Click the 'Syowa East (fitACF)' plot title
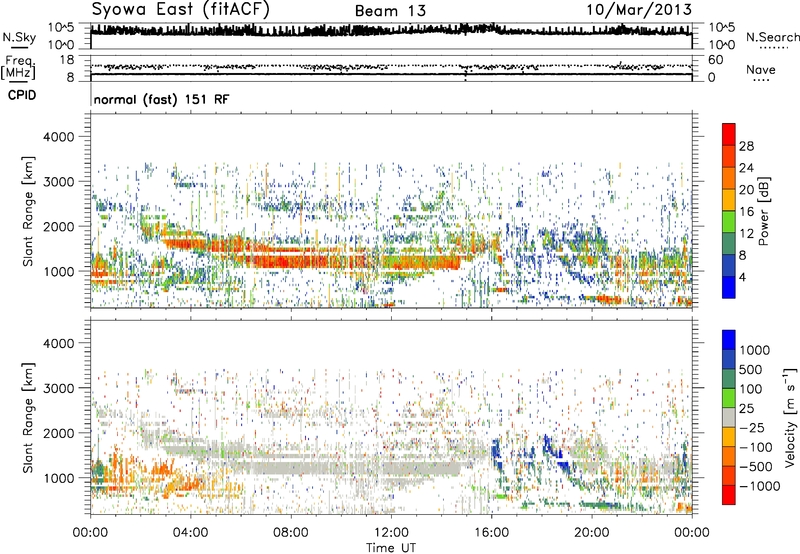This screenshot has width=800, height=554. (181, 9)
